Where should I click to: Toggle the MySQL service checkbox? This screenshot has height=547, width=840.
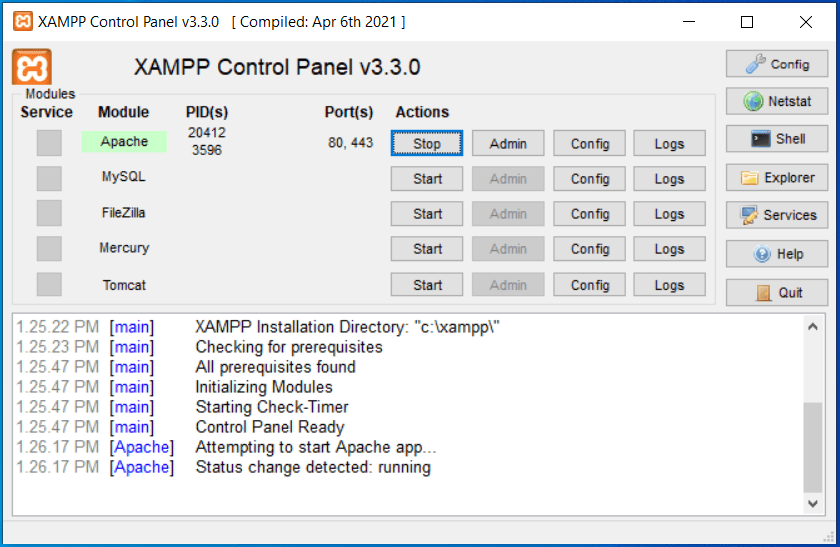pos(49,178)
